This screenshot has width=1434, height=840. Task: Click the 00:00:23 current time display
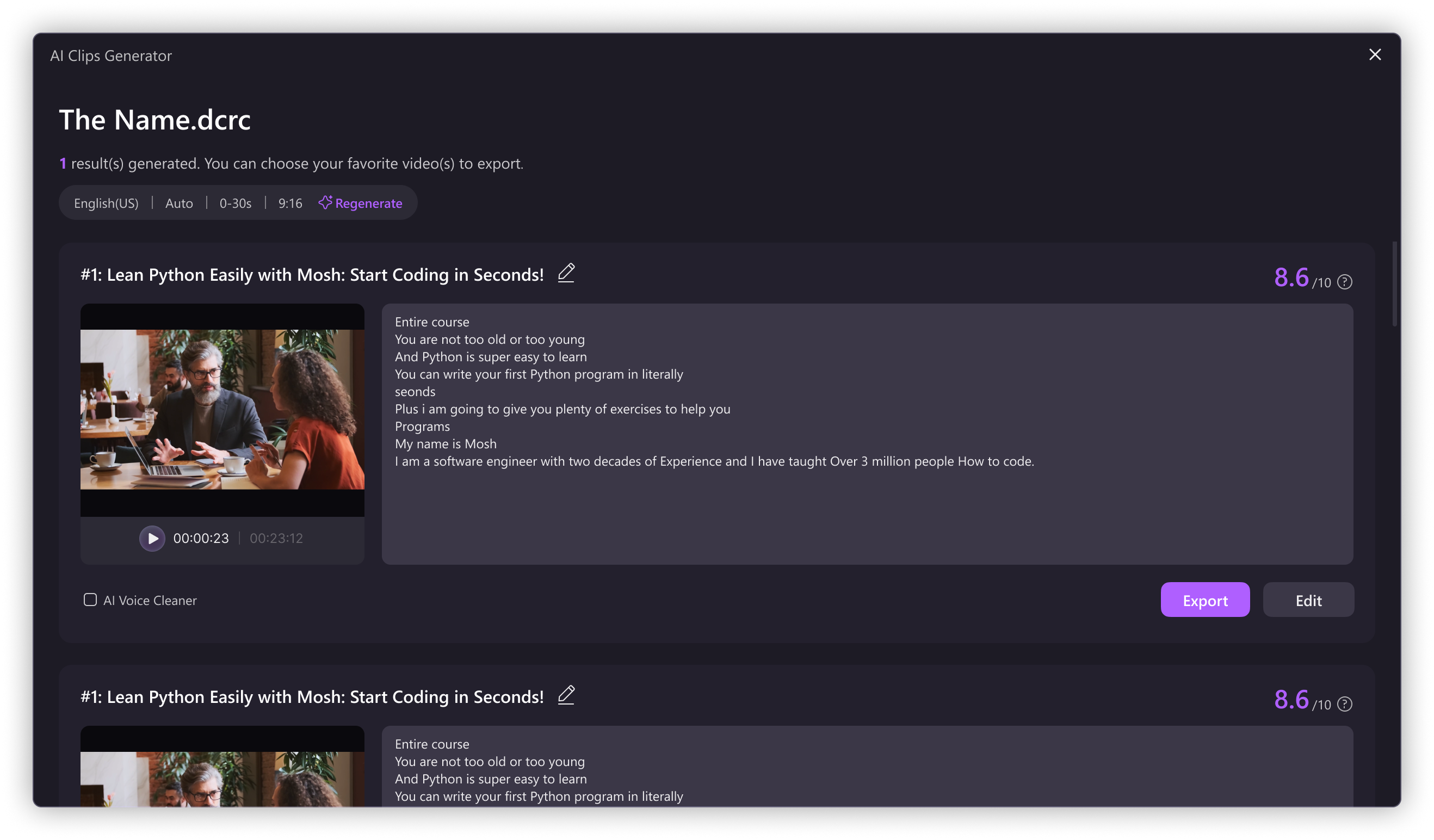[x=201, y=539]
